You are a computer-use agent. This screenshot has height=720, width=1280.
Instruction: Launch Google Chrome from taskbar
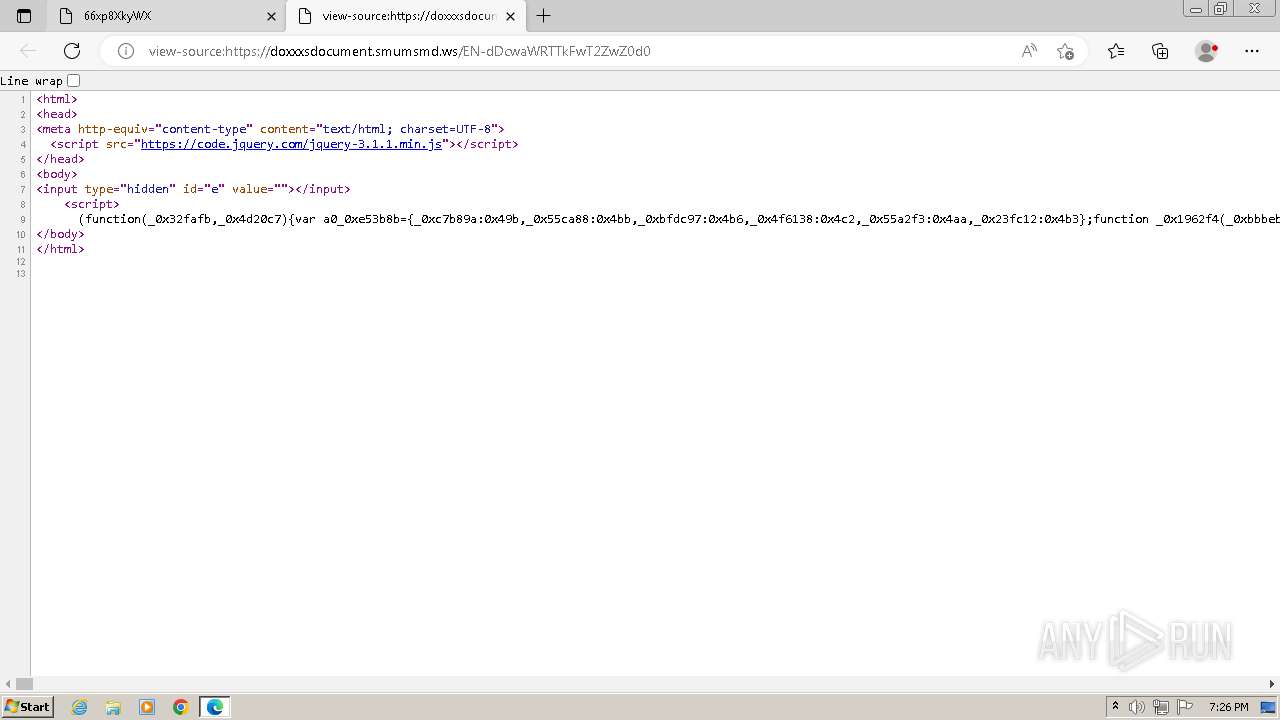181,707
